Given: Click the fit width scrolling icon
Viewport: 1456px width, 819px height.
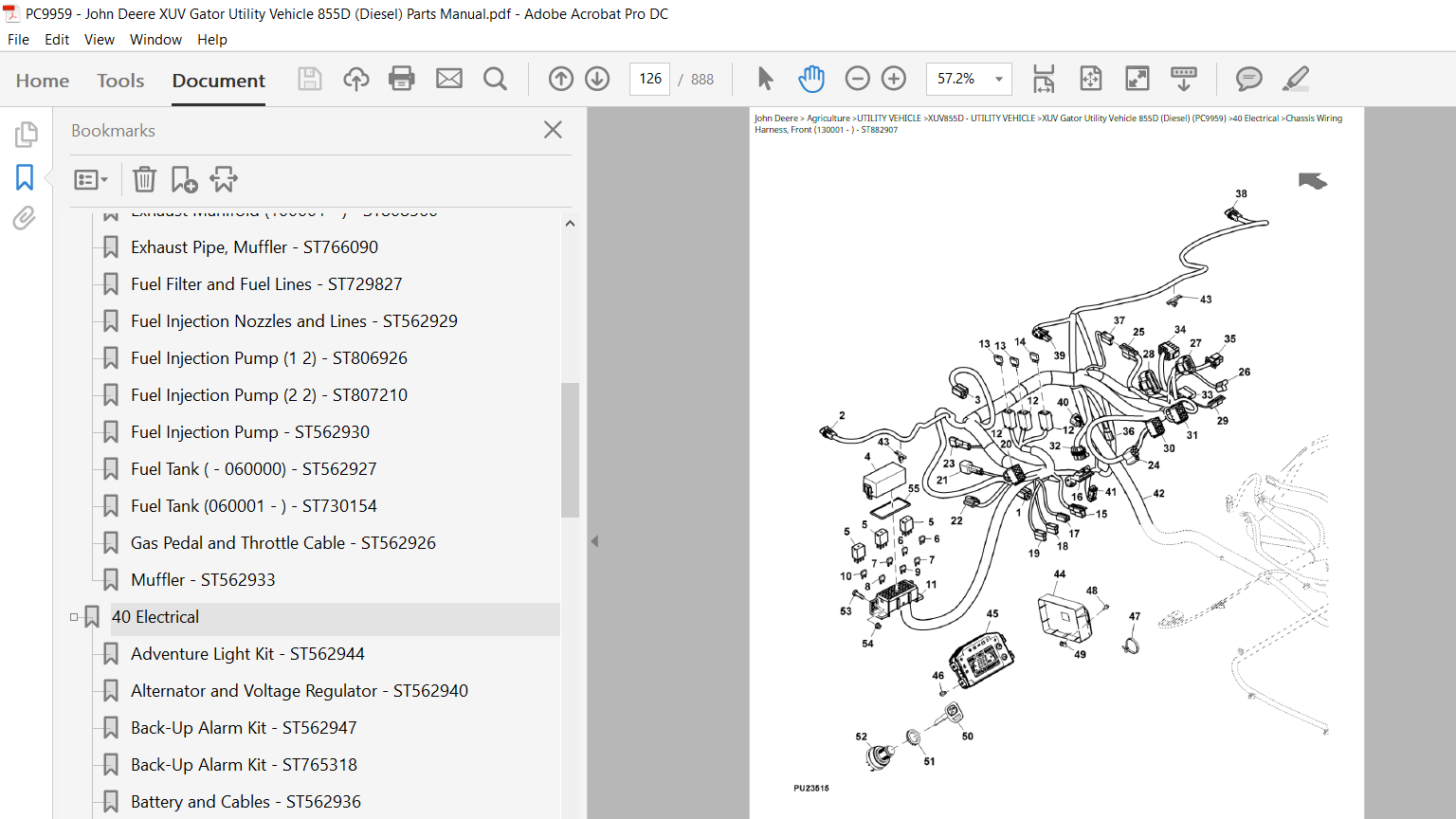Looking at the screenshot, I should tap(1044, 79).
